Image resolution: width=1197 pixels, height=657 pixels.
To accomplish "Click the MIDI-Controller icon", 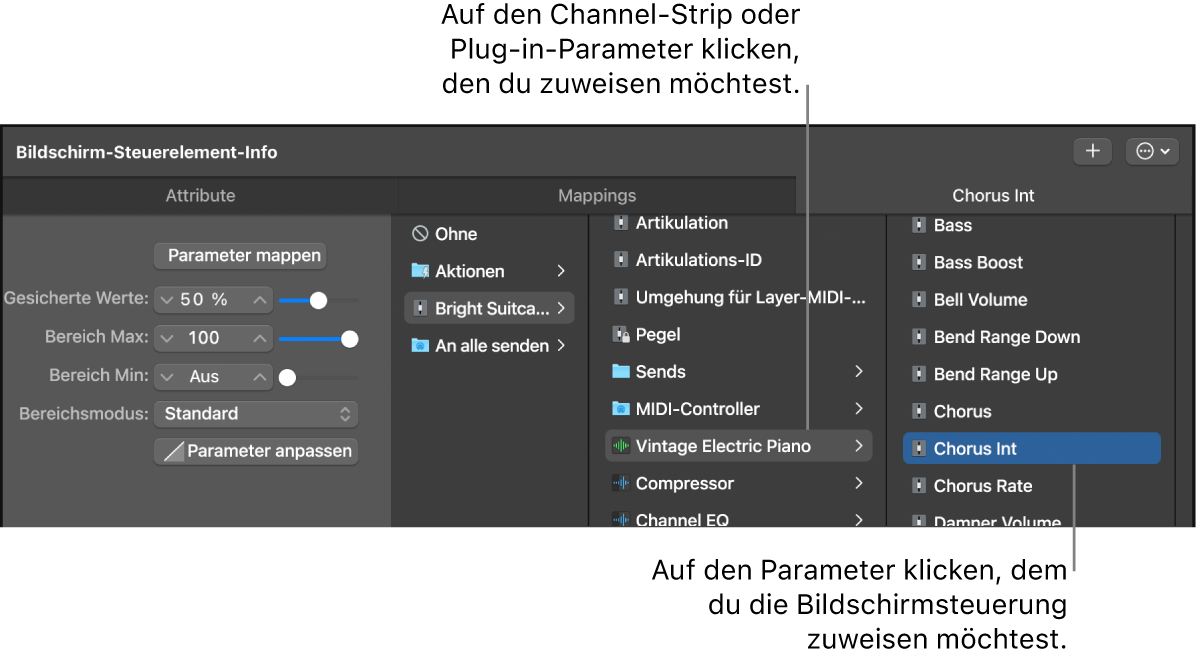I will (621, 408).
